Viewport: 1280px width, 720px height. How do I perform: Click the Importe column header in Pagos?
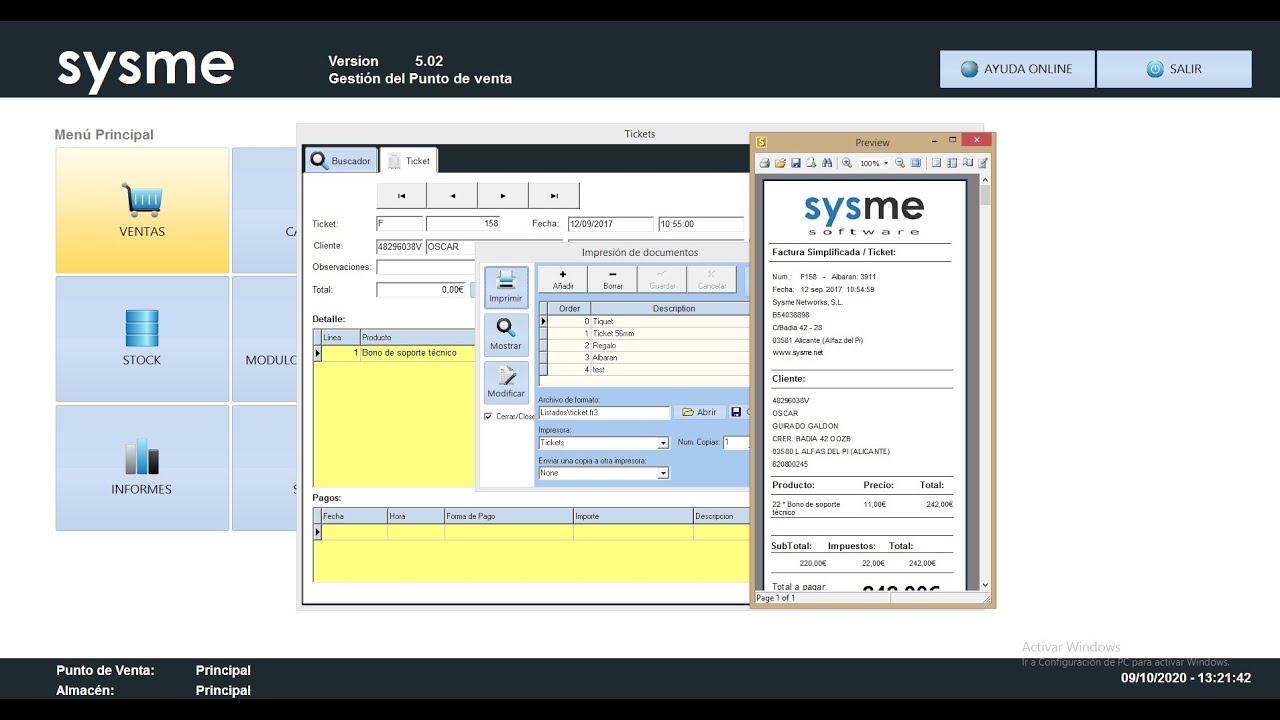pos(633,516)
